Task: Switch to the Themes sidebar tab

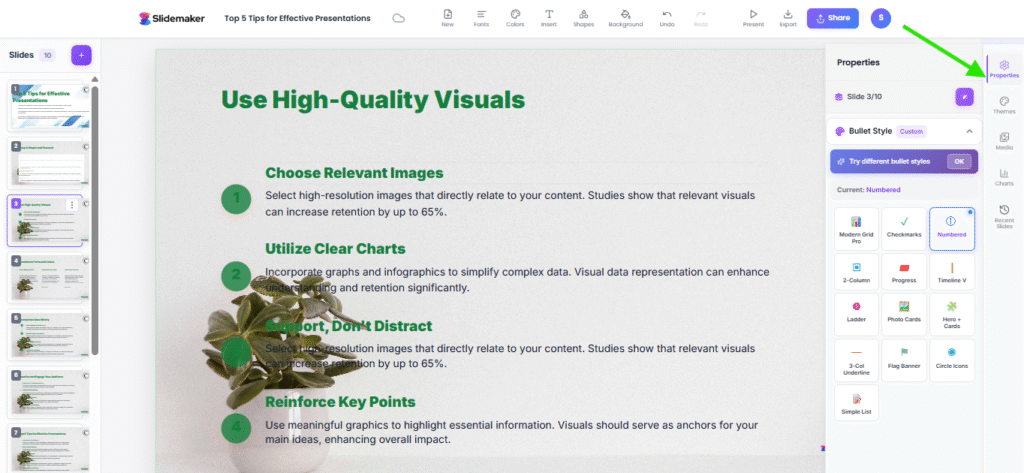Action: click(x=1004, y=104)
